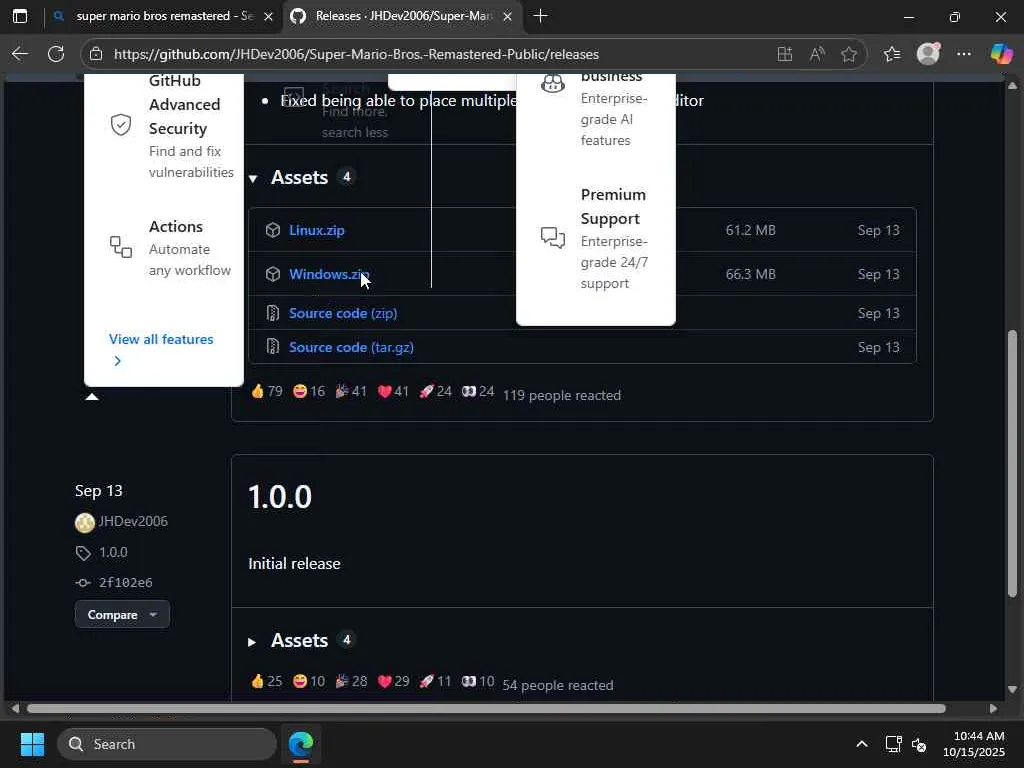Open the Copilot sidebar icon

click(1001, 54)
